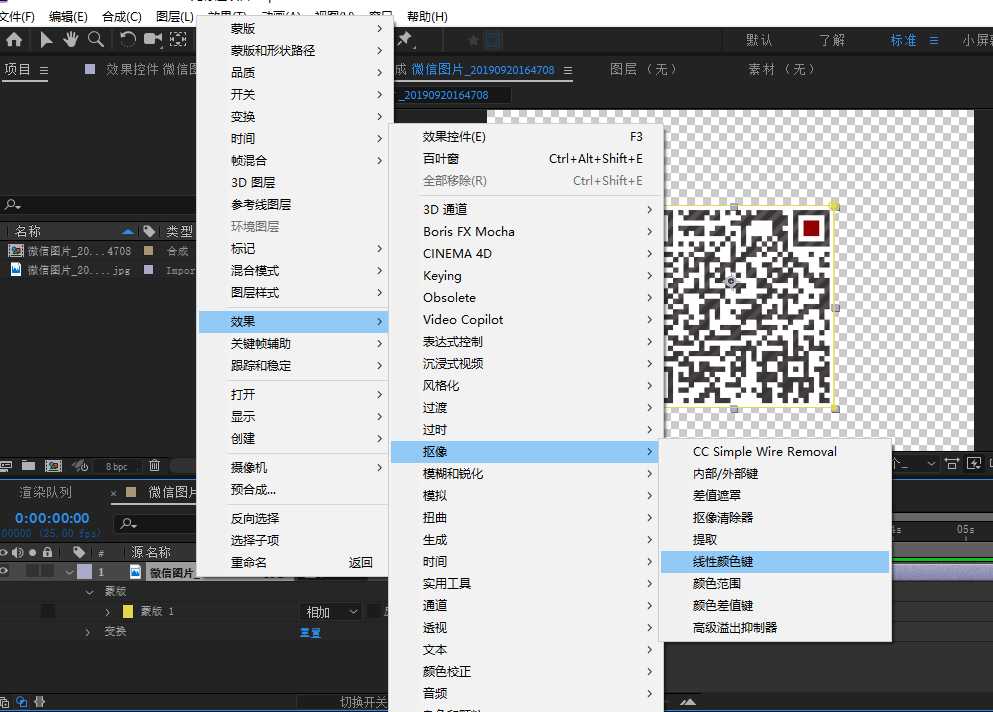The width and height of the screenshot is (993, 712).
Task: Click the name column sort arrow in project panel
Action: pos(128,231)
